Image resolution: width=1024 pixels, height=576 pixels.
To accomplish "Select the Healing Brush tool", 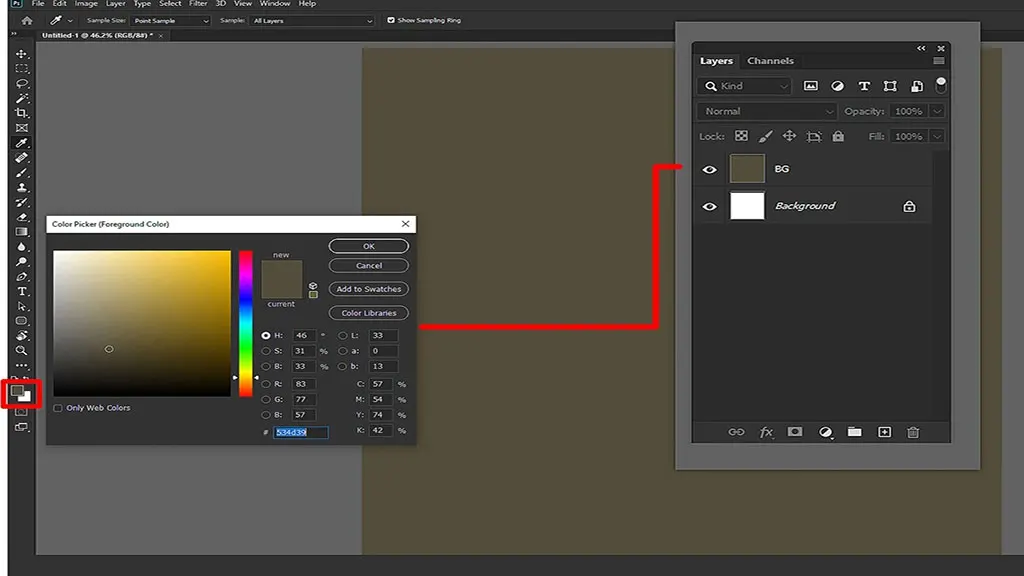I will point(22,158).
